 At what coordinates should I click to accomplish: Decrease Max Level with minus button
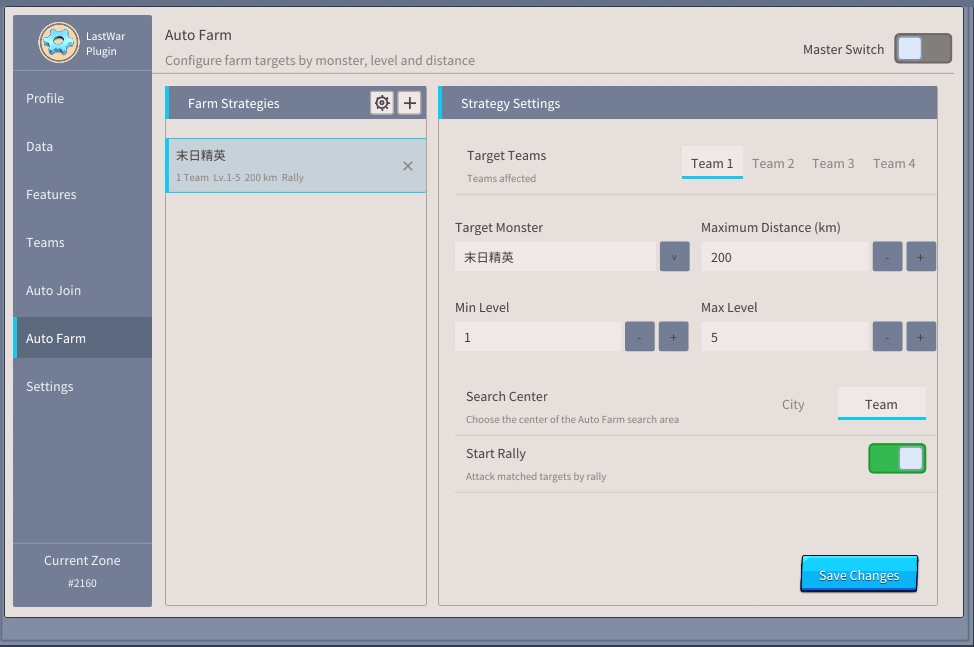(887, 337)
